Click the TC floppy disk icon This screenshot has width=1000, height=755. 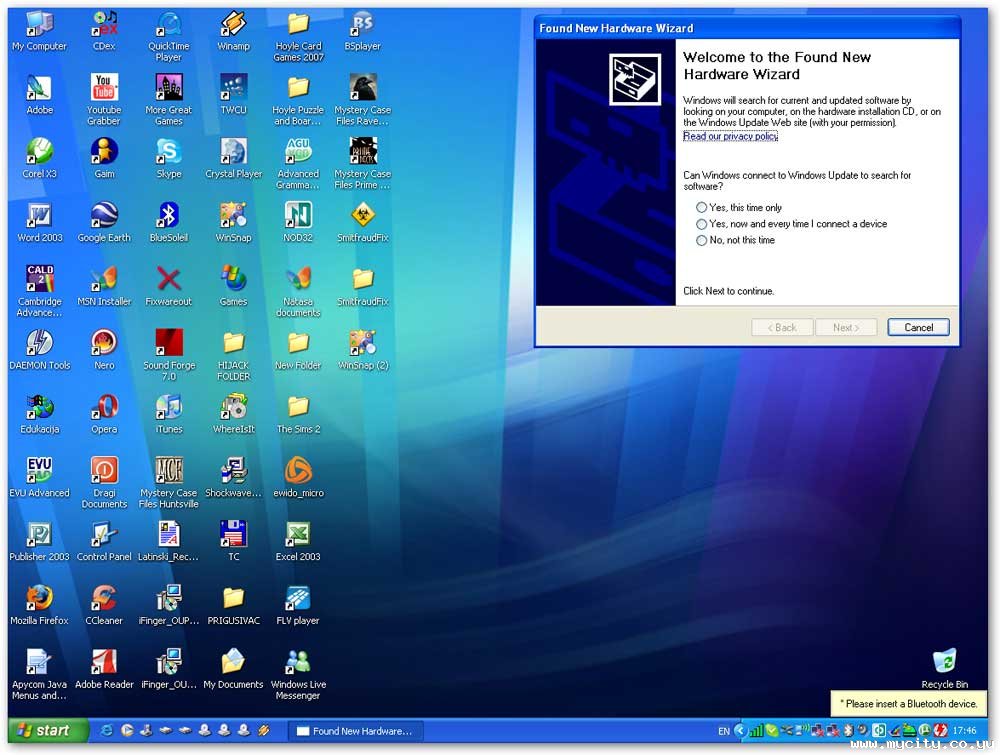tap(233, 541)
